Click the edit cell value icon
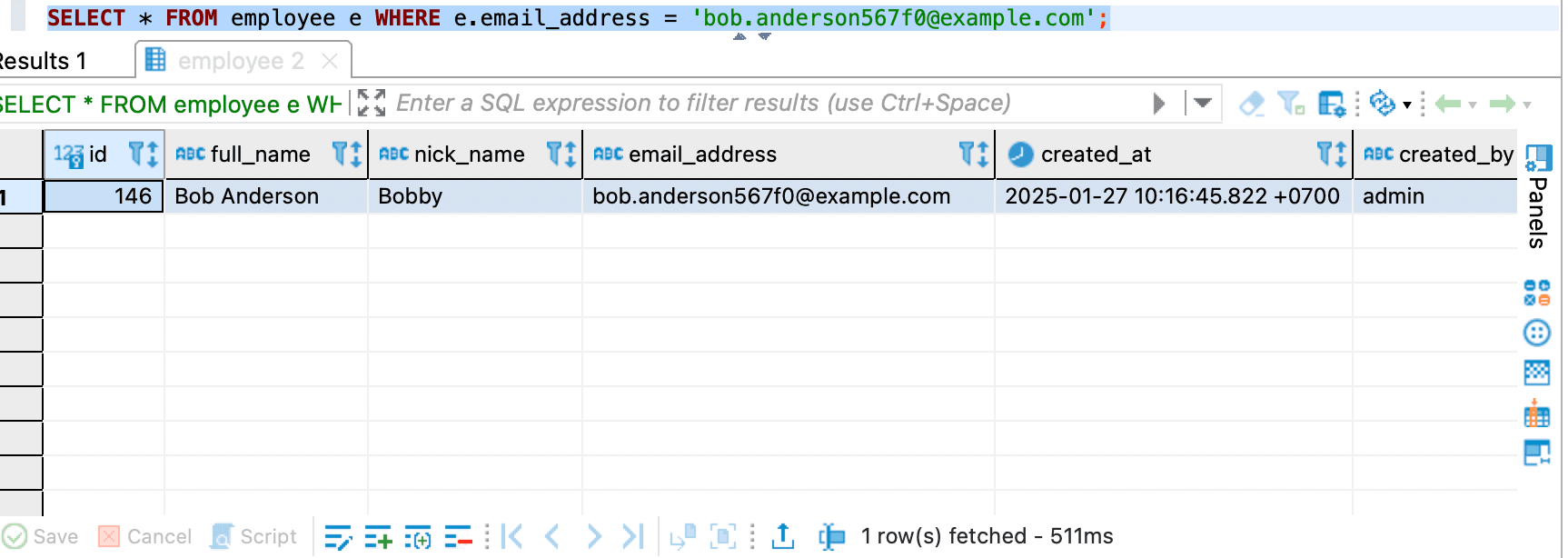 [x=338, y=537]
